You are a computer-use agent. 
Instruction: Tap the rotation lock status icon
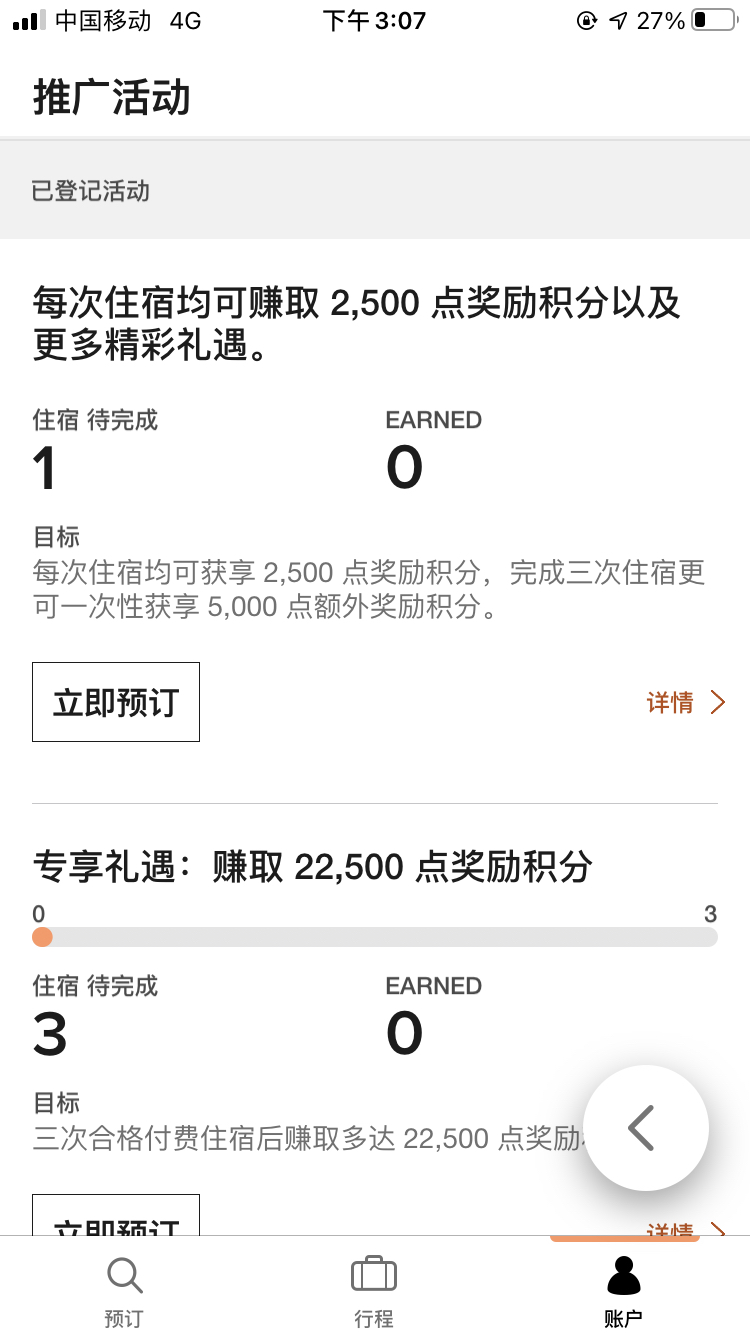(x=587, y=20)
